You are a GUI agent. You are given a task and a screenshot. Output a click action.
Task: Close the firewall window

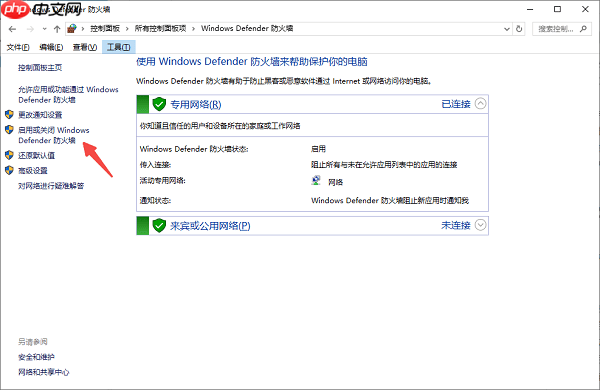point(585,9)
